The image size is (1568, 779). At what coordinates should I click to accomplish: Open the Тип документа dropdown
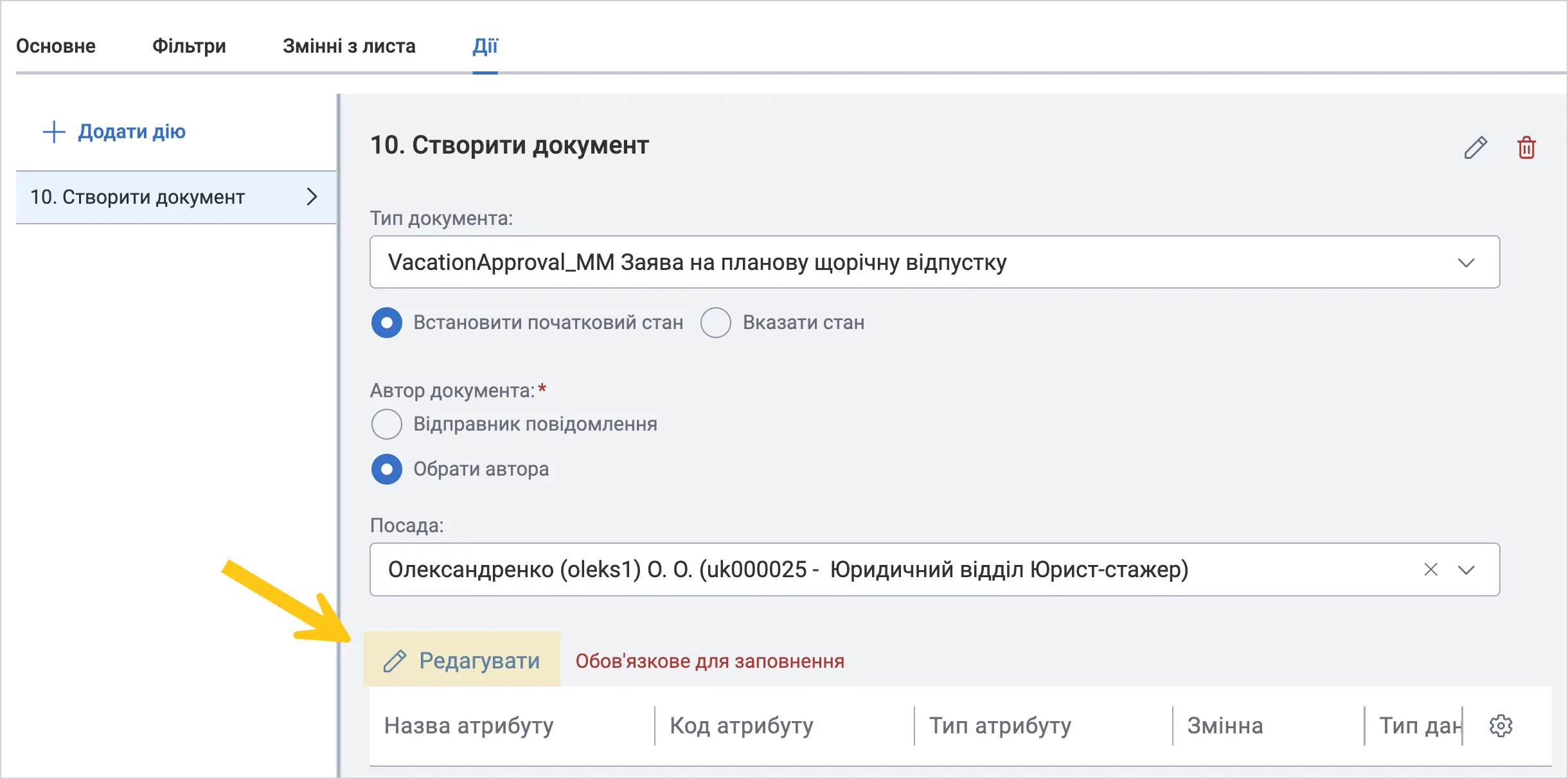(x=934, y=262)
